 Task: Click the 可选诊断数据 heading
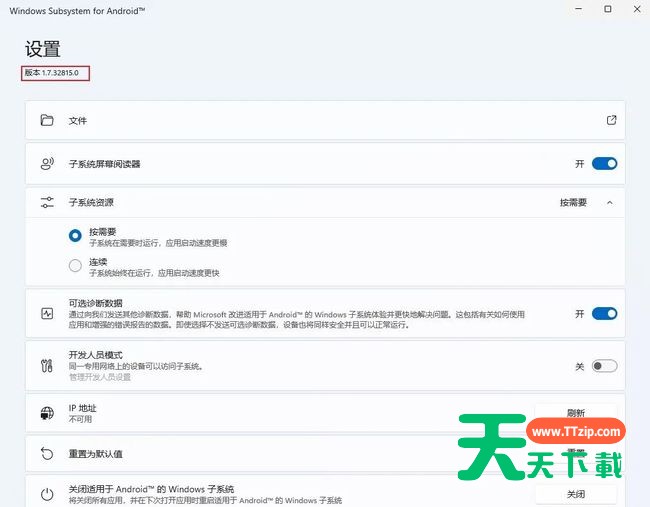[x=95, y=303]
